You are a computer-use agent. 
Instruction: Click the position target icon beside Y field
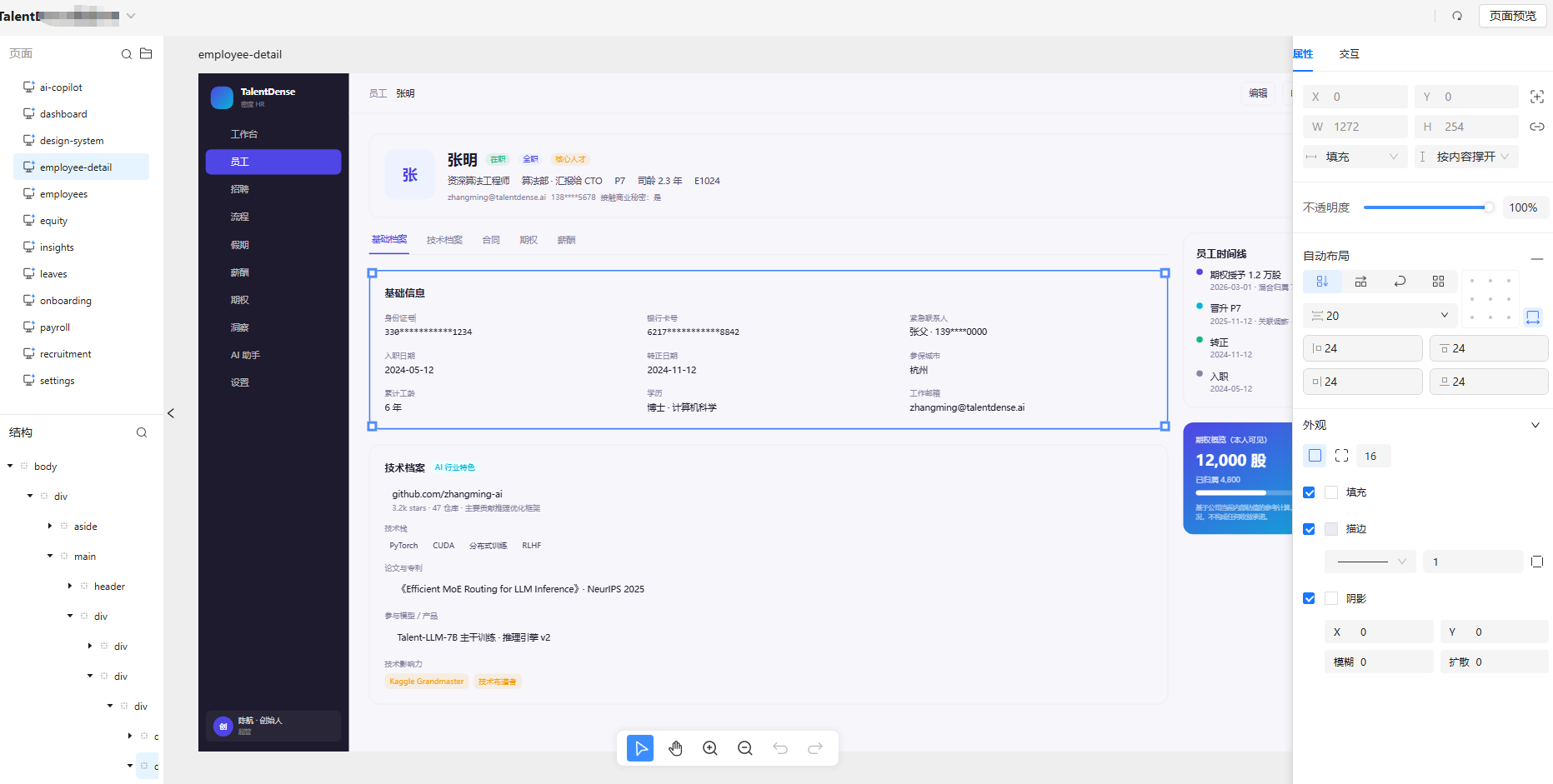click(x=1537, y=97)
